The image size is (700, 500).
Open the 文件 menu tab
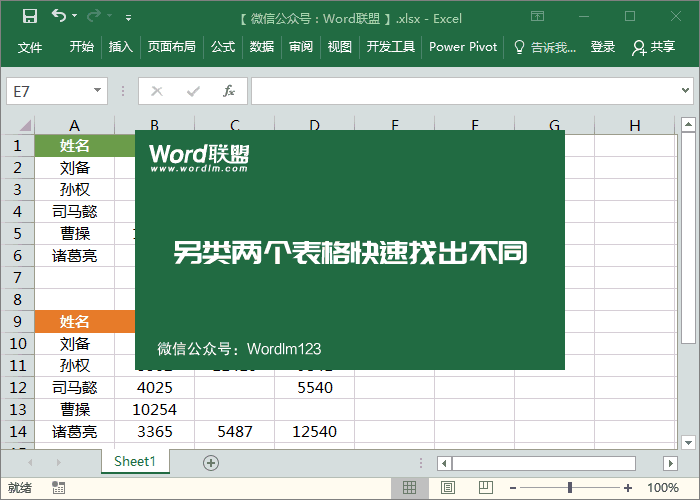(x=30, y=47)
